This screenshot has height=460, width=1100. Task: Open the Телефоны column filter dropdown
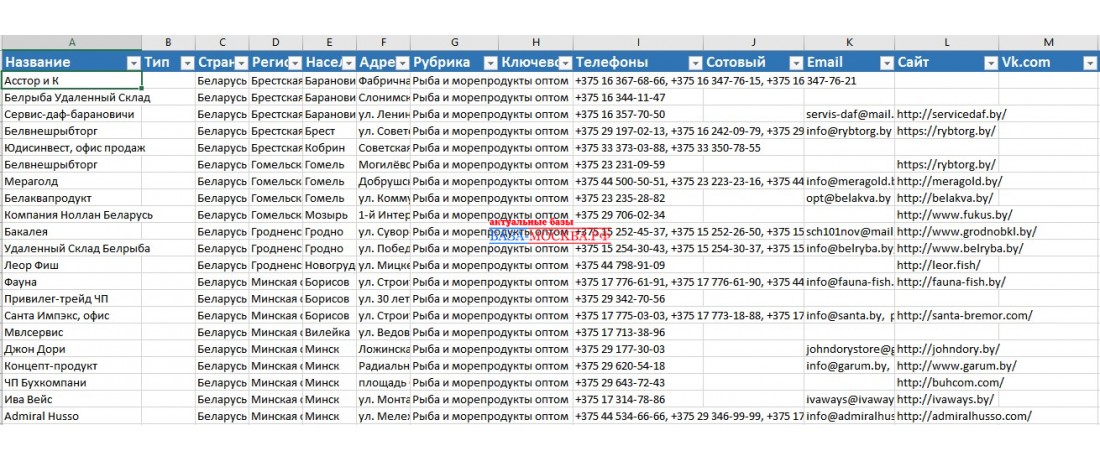tap(695, 62)
